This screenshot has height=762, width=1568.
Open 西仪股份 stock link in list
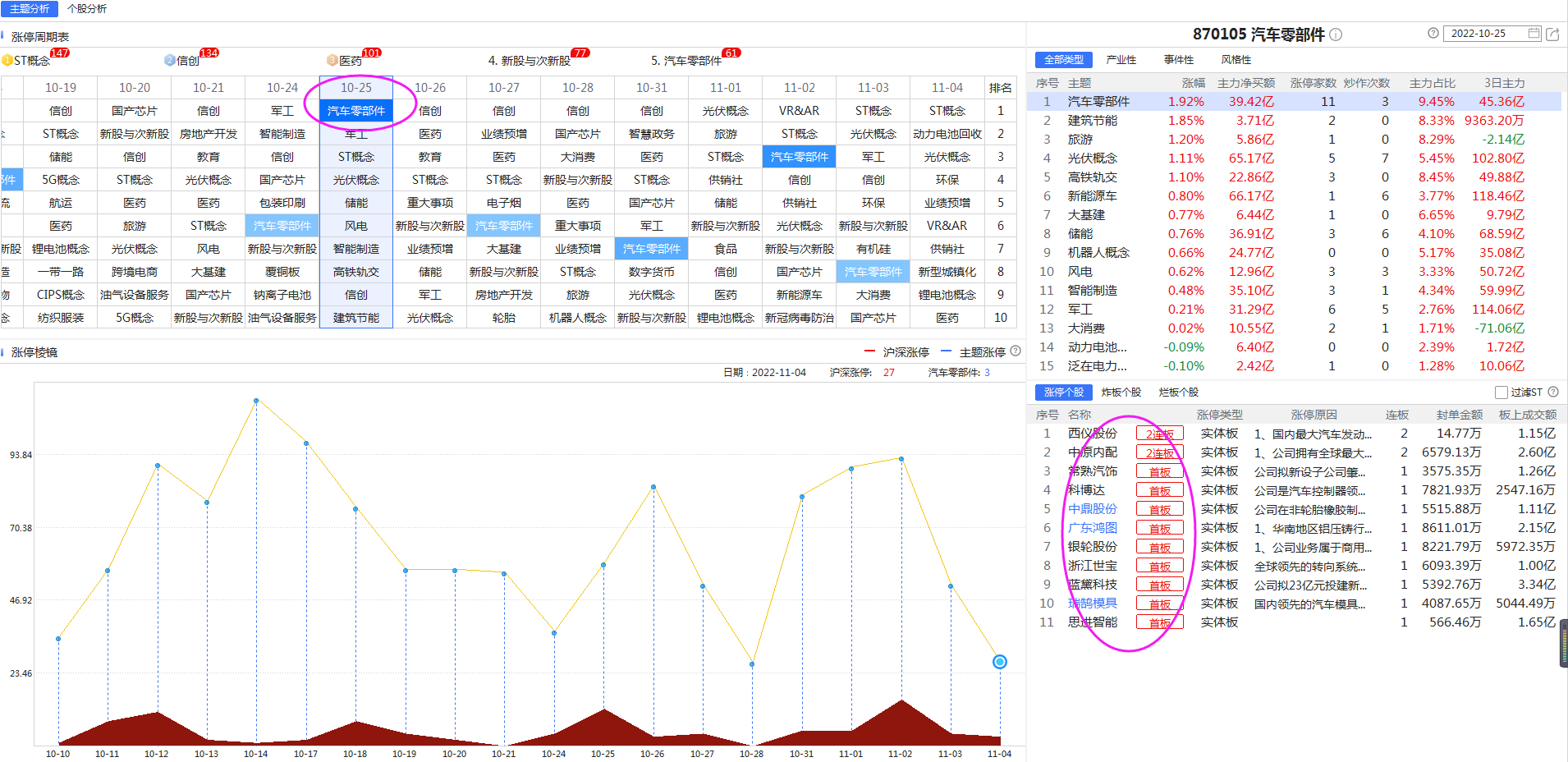(1092, 434)
